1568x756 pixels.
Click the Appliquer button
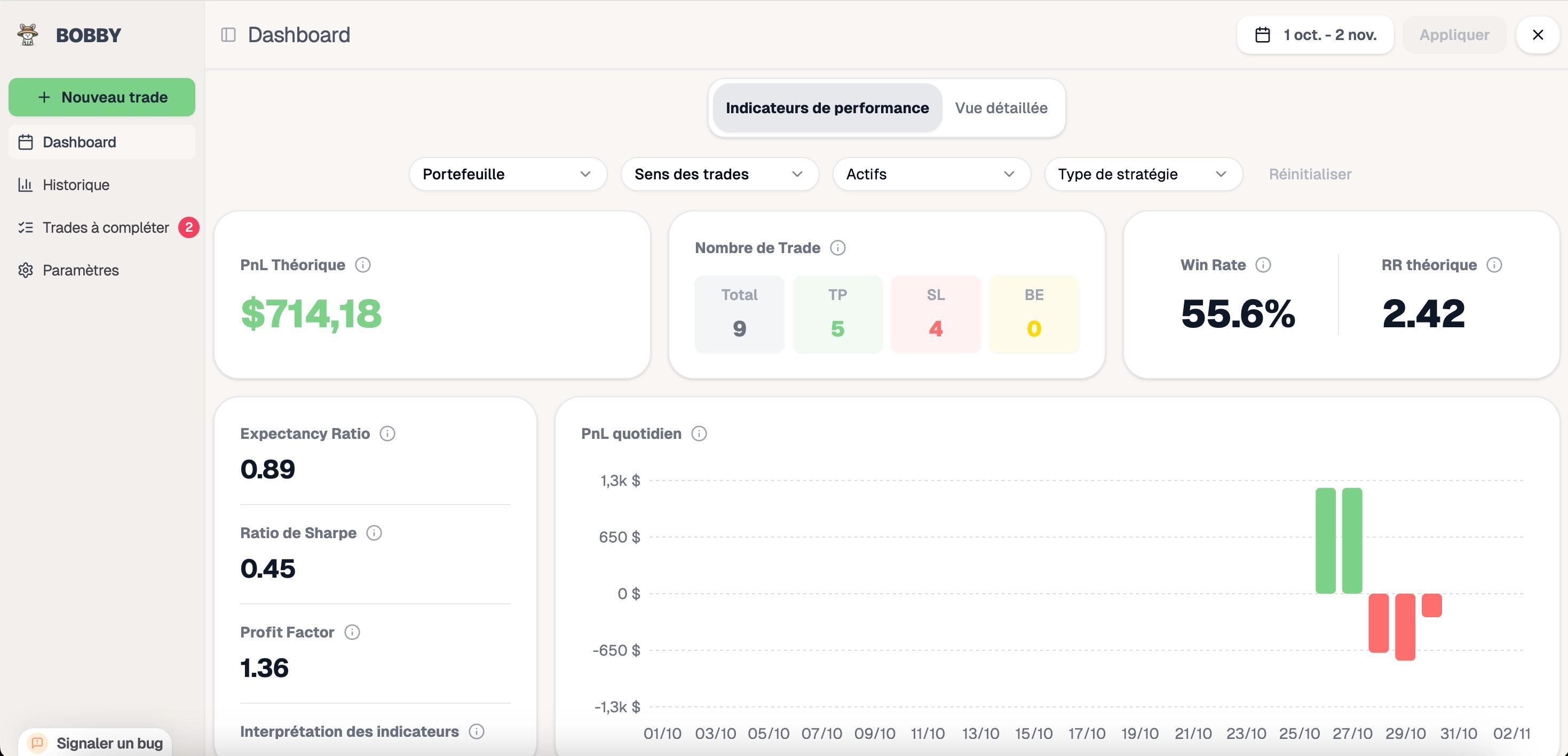[1454, 35]
